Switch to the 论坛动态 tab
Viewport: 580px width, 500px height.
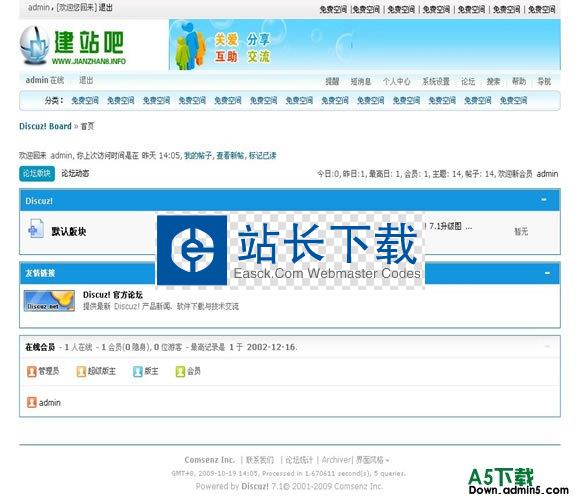[75, 173]
